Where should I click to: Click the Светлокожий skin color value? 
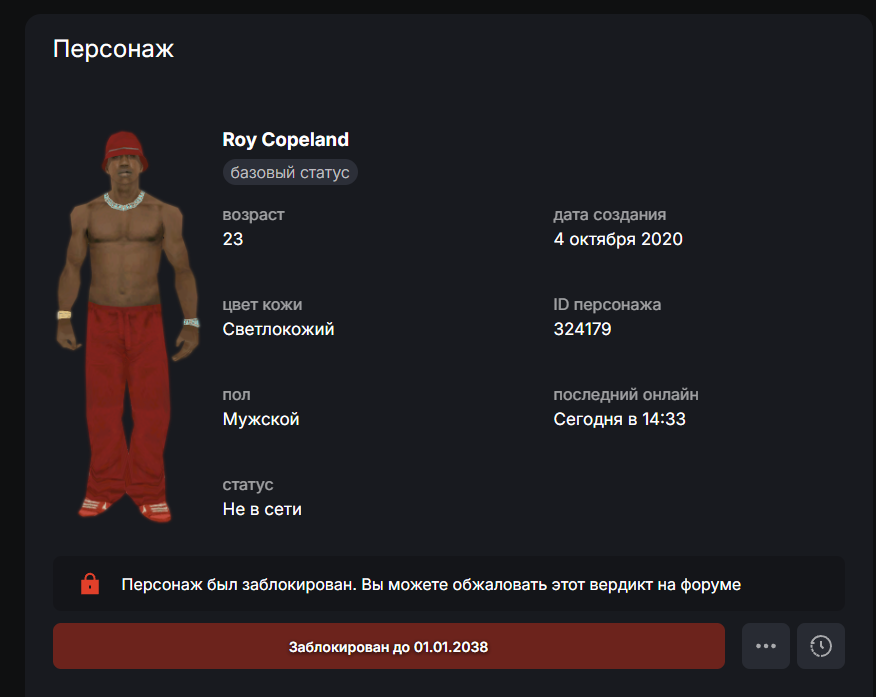(278, 329)
